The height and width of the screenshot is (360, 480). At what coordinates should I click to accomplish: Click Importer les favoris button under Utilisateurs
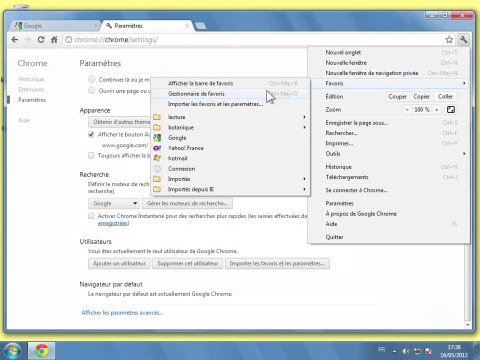click(277, 264)
